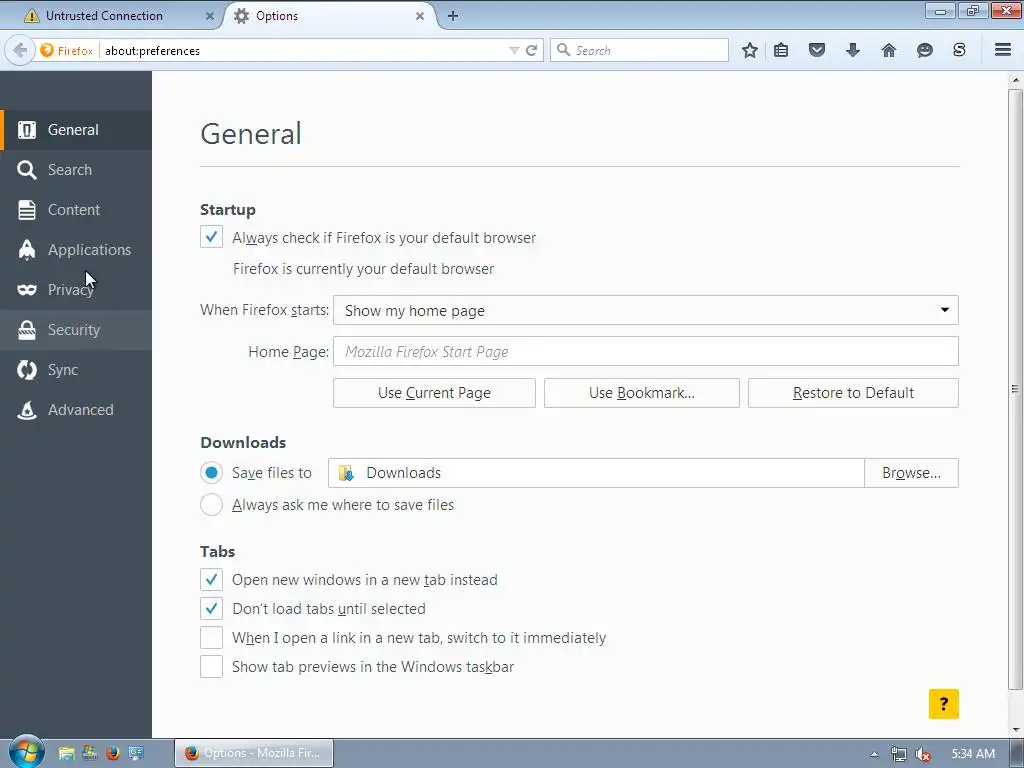1024x768 pixels.
Task: Close the Untrusted Connection tab
Action: (210, 16)
